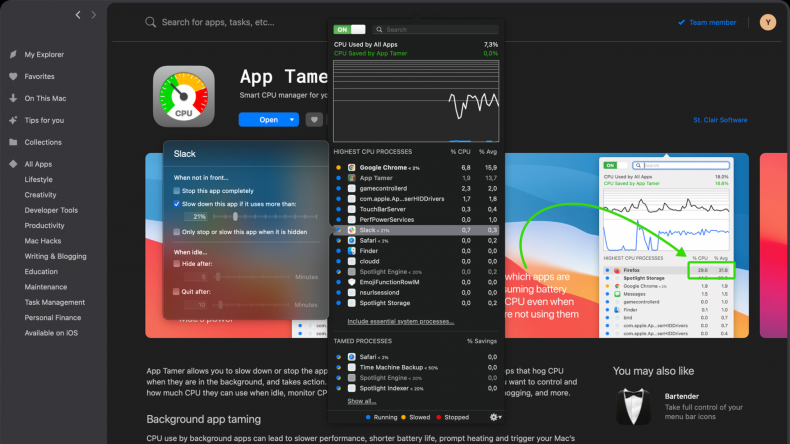Click the Collections folder icon
Viewport: 790px width, 444px height.
[13, 142]
